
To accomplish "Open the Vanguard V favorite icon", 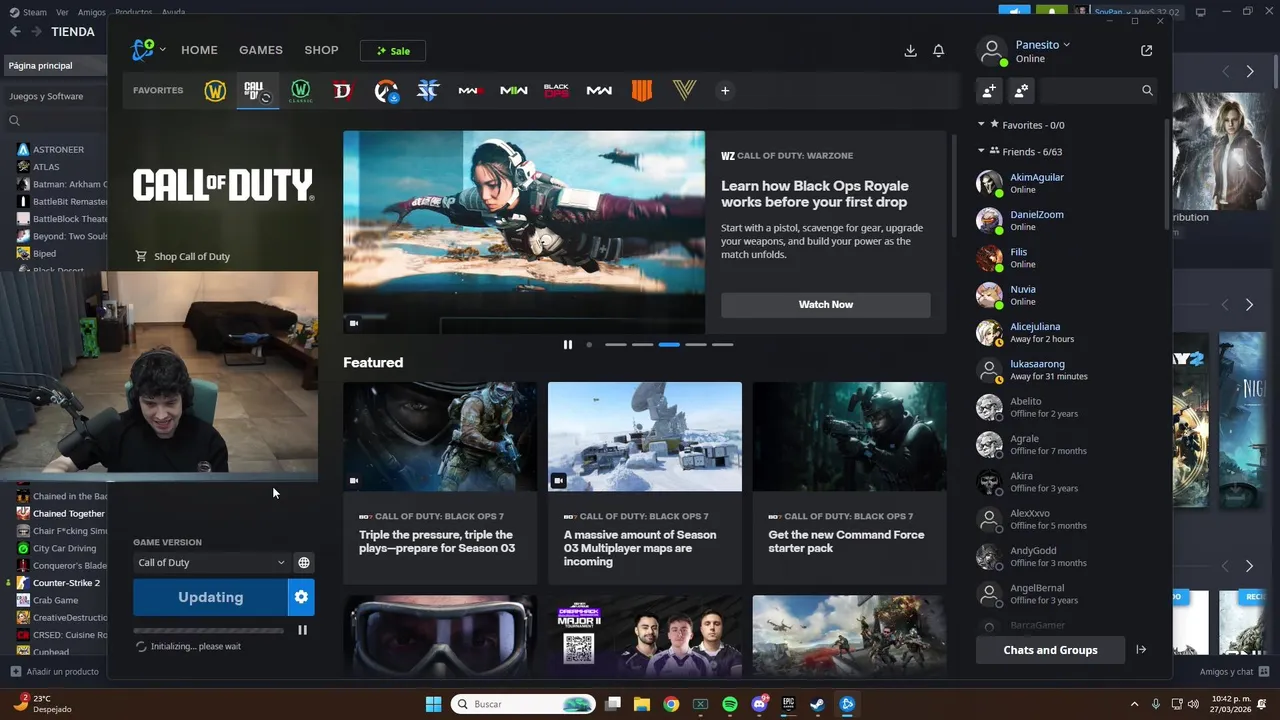I will 684,91.
